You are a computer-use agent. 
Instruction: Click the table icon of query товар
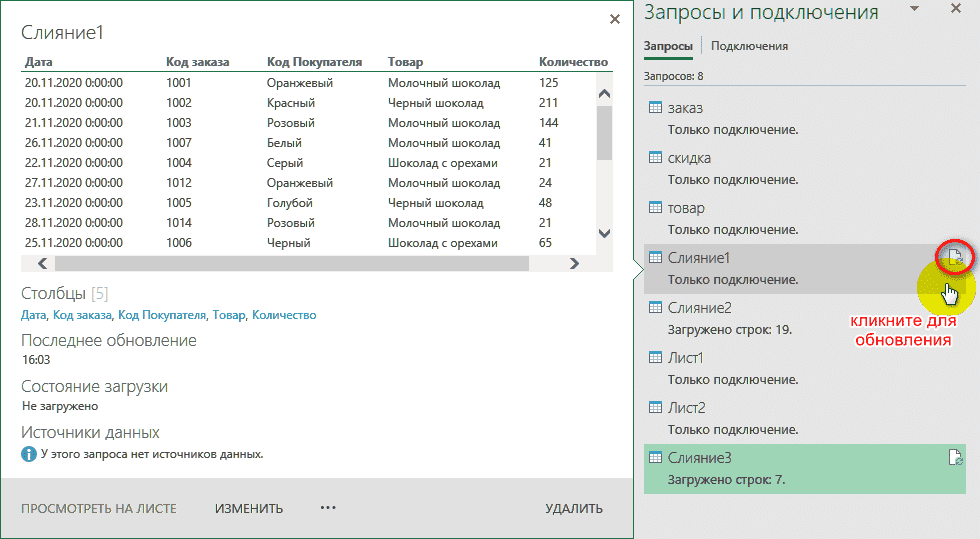click(656, 208)
